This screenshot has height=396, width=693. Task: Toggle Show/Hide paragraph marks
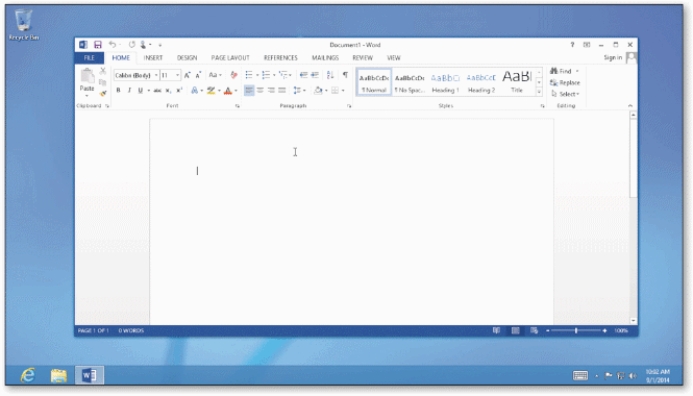click(345, 75)
